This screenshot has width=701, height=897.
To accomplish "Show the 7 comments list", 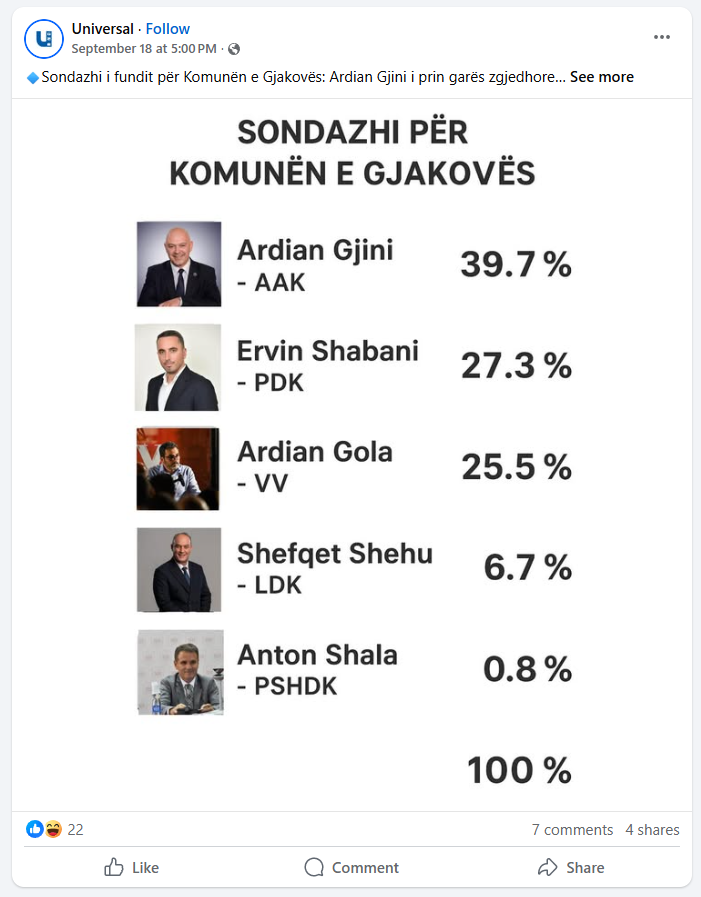I will [x=572, y=830].
